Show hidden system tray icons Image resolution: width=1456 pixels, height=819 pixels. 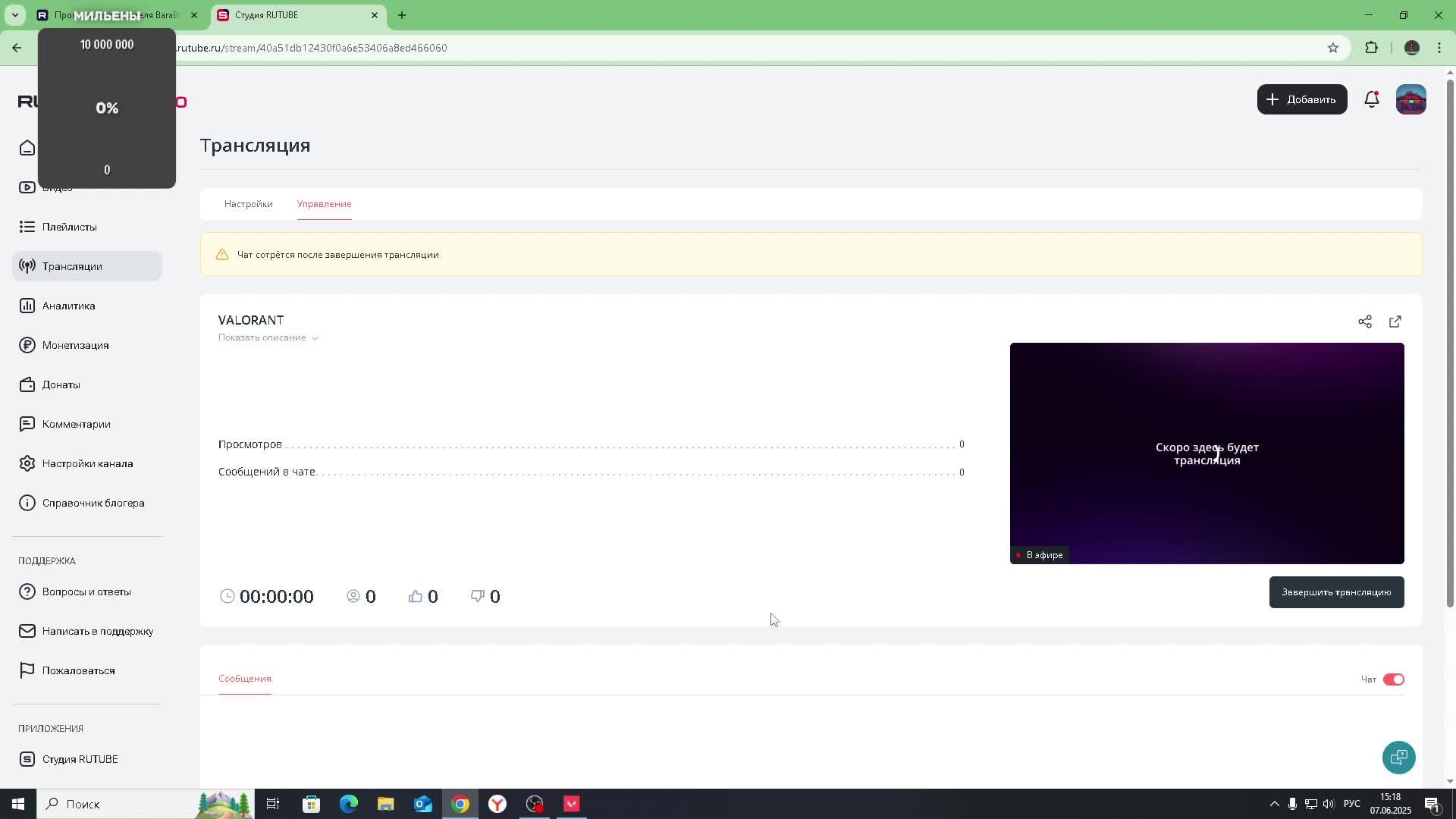pos(1274,804)
